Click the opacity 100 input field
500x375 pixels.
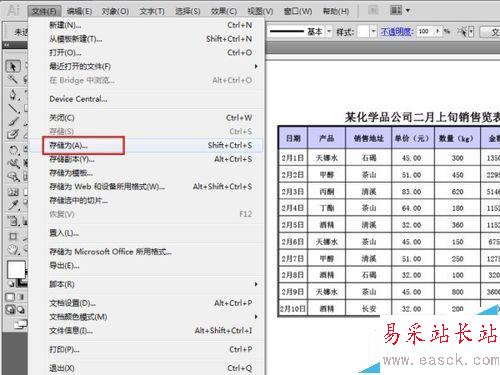click(425, 32)
